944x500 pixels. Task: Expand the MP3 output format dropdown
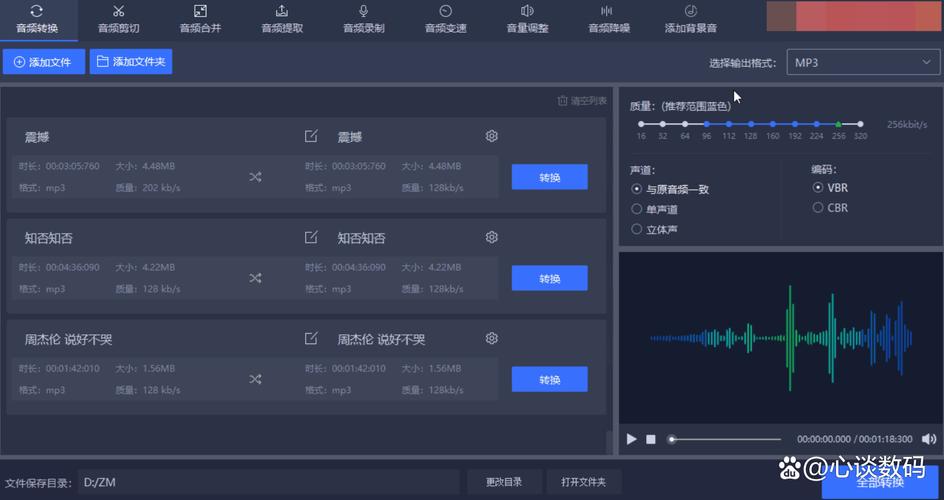862,63
